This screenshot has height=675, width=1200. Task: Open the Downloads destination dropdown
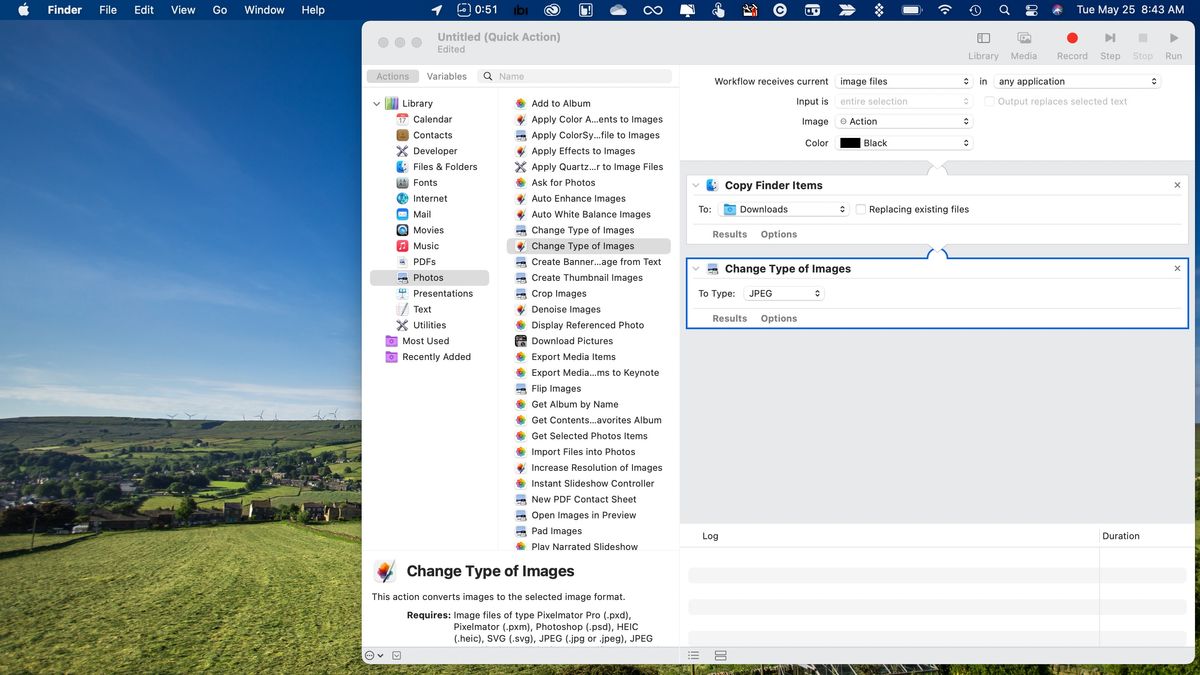click(x=784, y=210)
